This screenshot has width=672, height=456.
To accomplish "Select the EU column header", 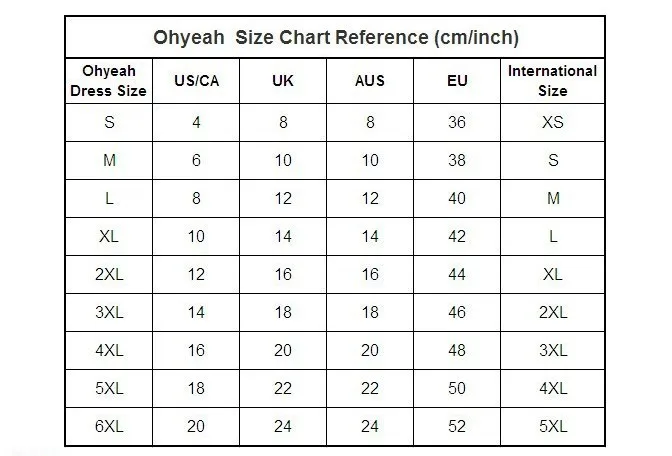I will 457,81.
